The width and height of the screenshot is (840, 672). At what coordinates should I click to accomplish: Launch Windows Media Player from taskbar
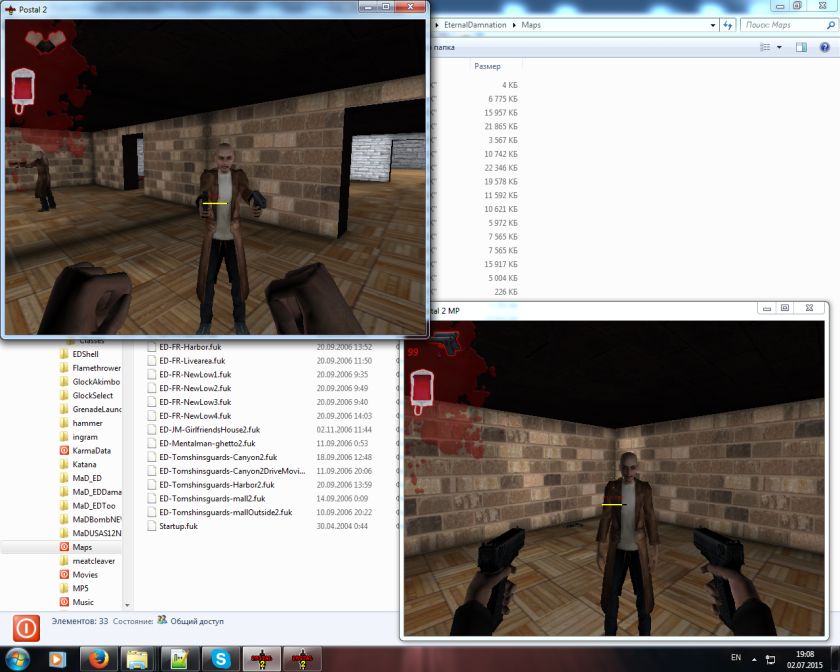[x=57, y=659]
